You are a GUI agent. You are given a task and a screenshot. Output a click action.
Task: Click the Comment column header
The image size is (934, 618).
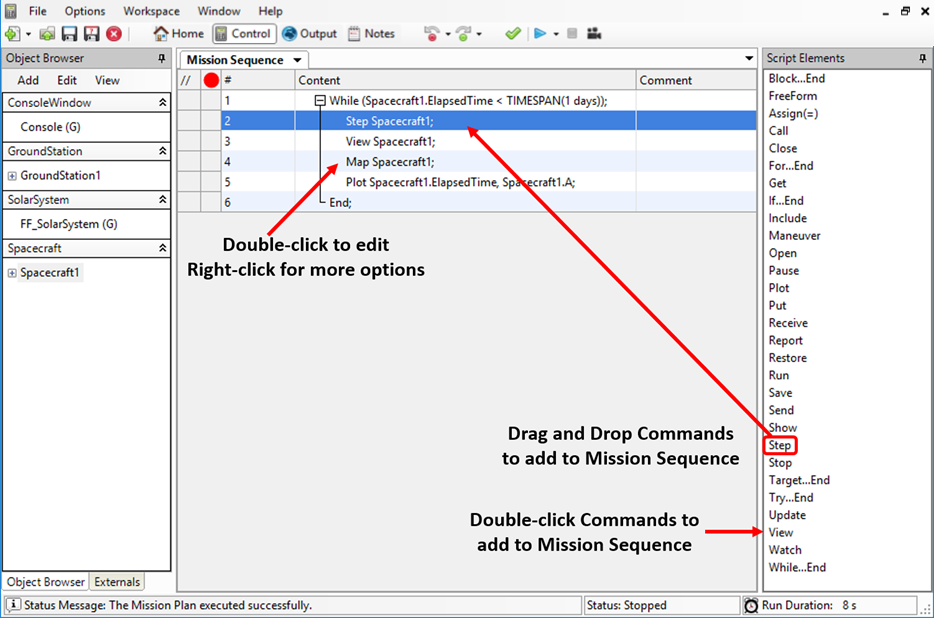696,80
